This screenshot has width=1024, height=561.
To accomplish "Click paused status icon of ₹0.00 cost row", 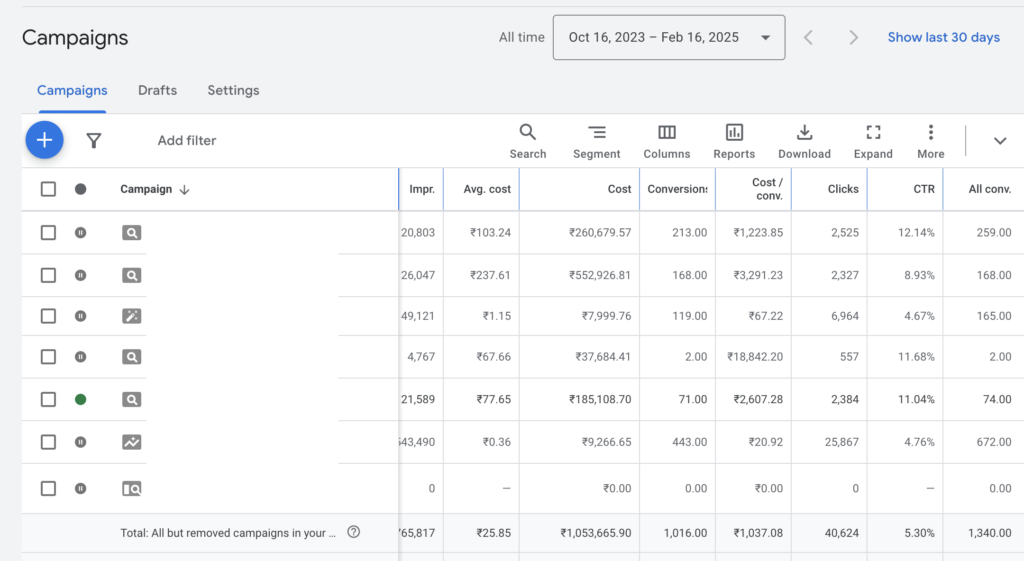I will 80,488.
